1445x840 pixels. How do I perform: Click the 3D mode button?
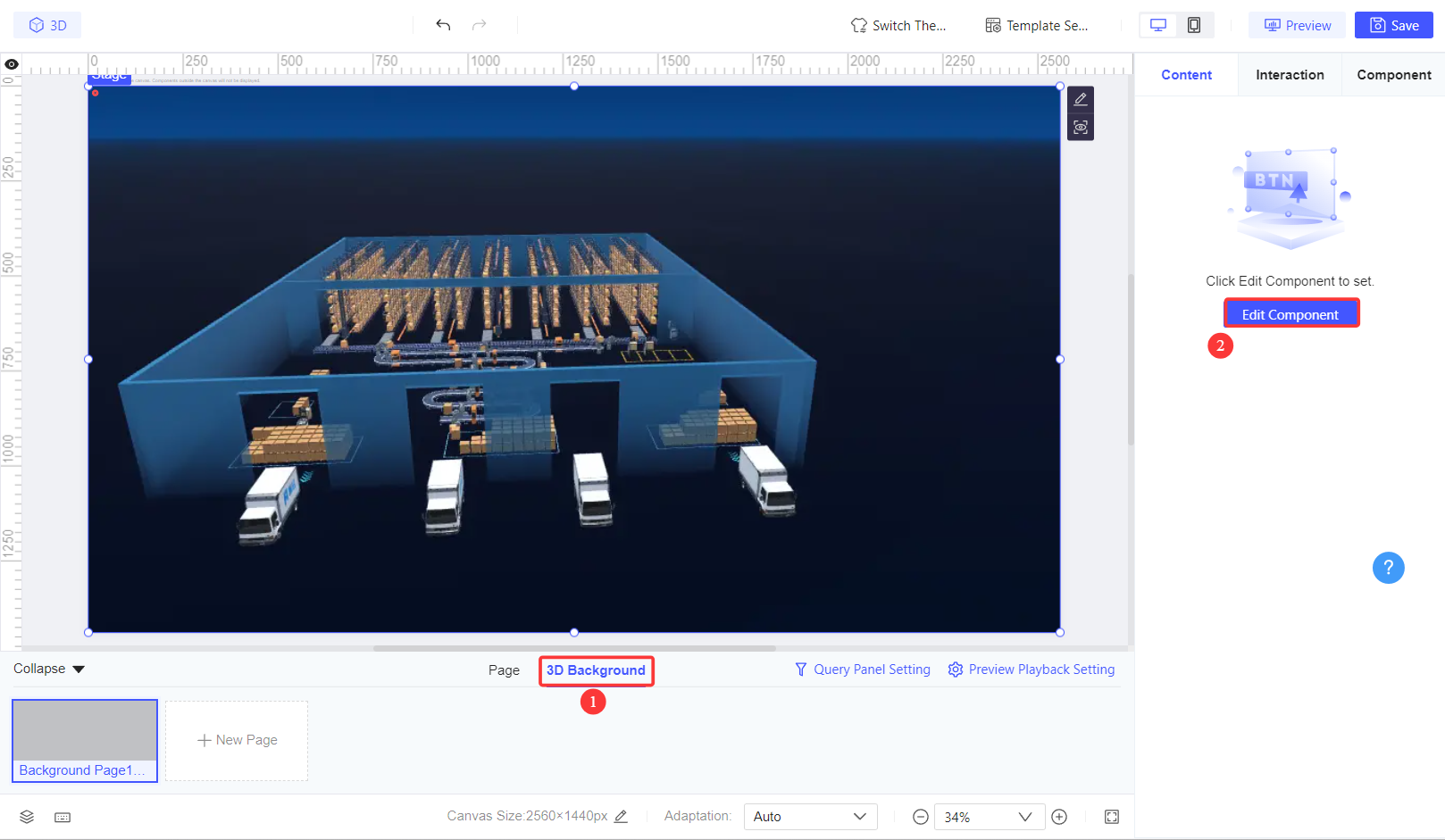coord(47,25)
